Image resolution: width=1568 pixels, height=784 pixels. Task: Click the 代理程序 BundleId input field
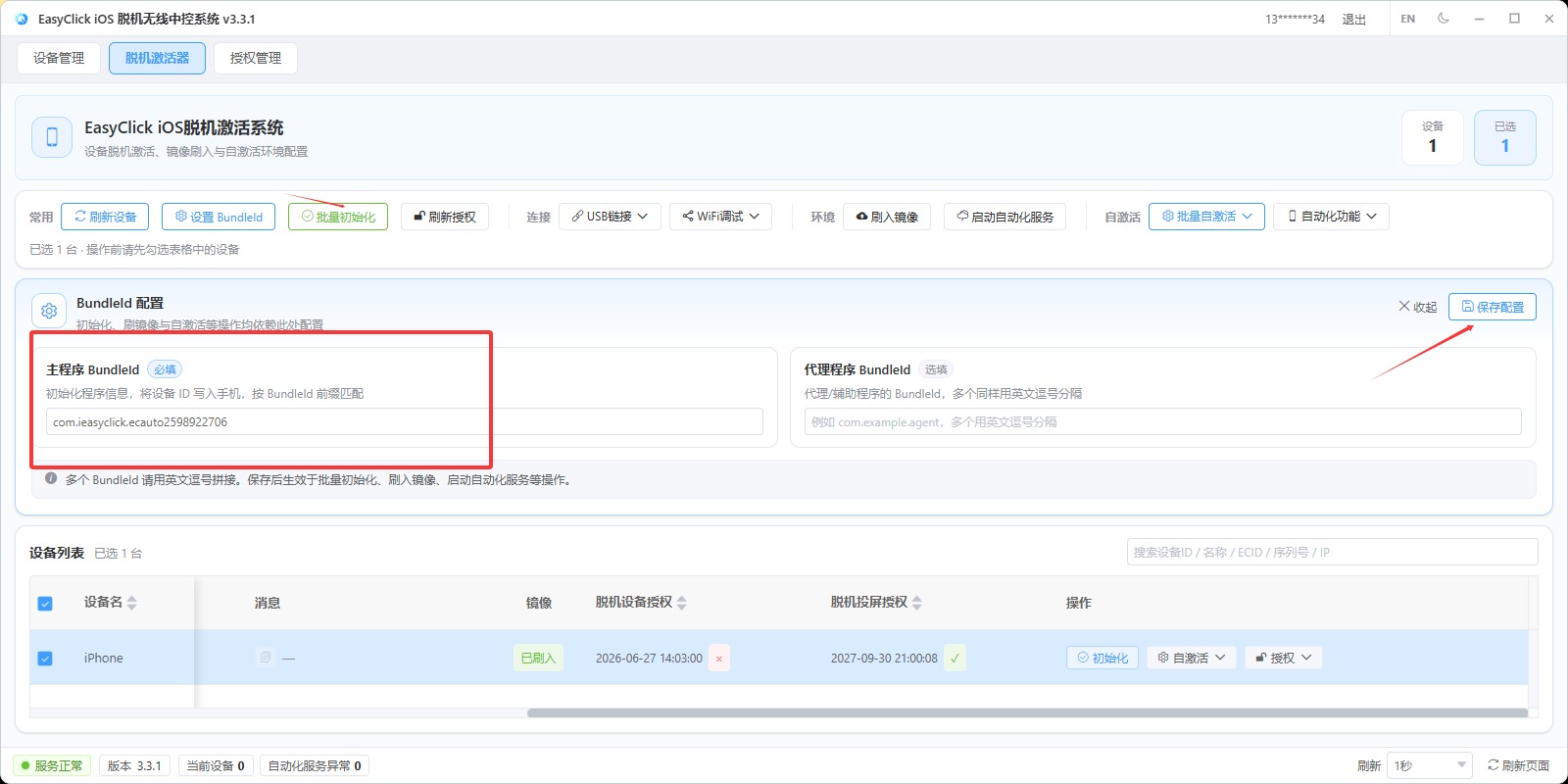[x=1162, y=422]
